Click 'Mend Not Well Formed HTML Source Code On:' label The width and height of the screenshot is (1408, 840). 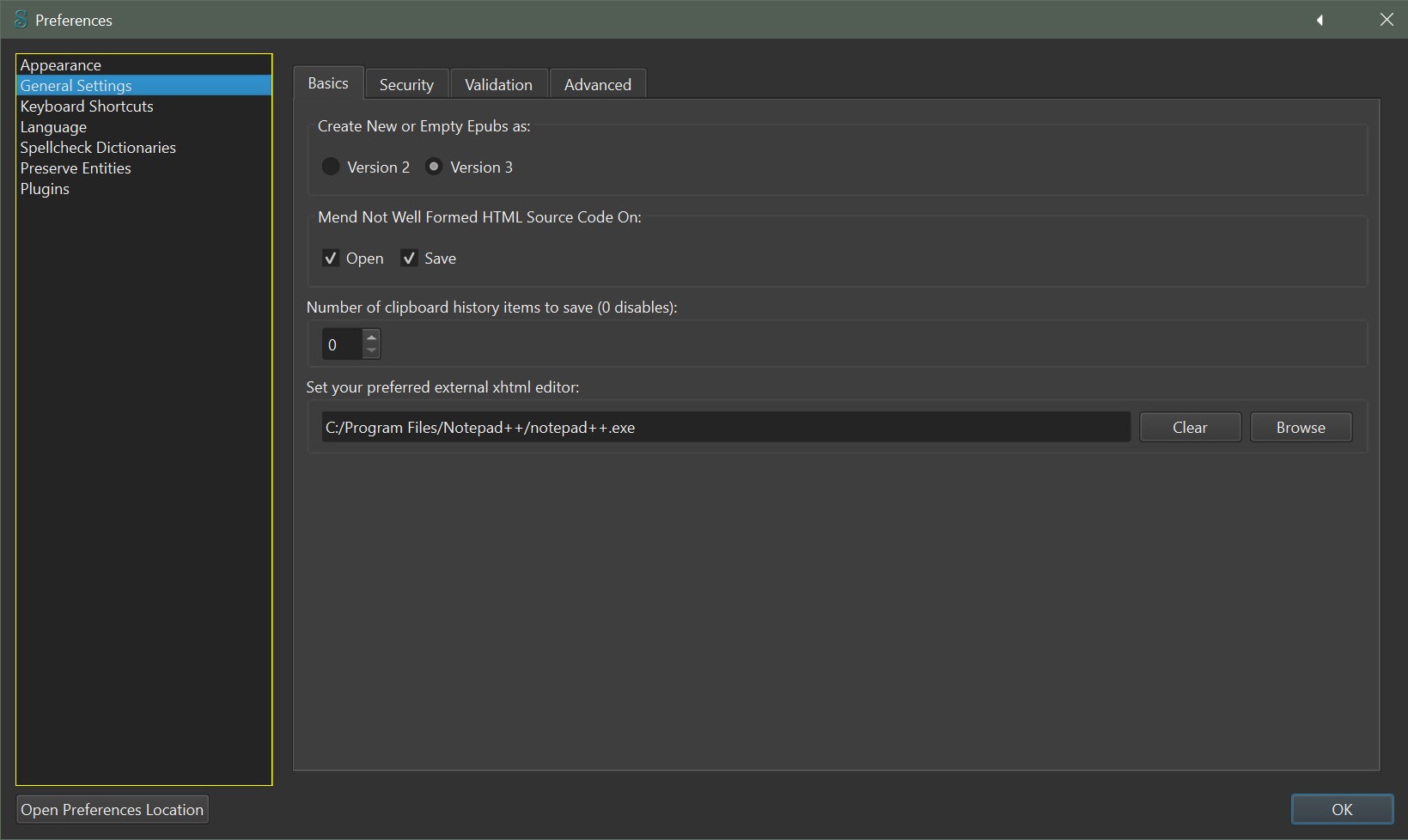479,217
